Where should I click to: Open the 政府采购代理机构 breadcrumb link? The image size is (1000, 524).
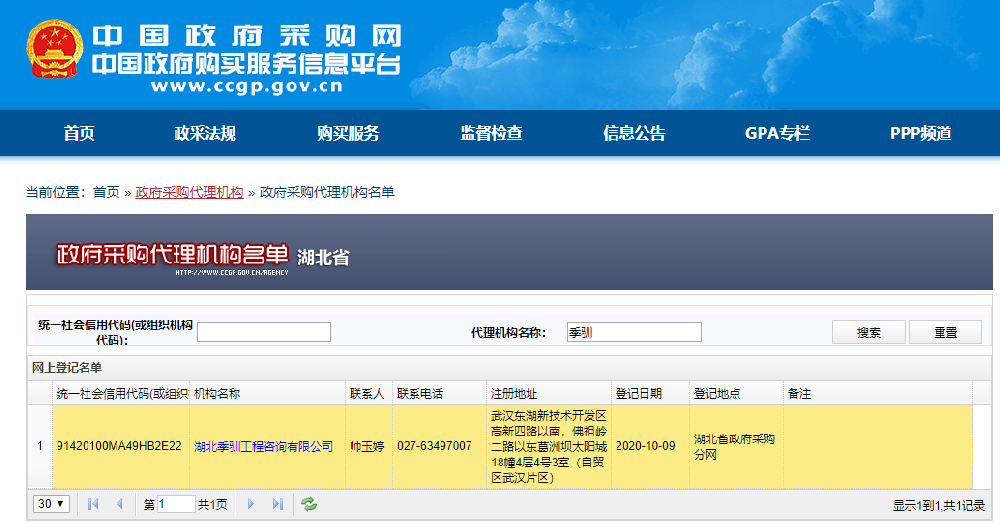click(189, 192)
